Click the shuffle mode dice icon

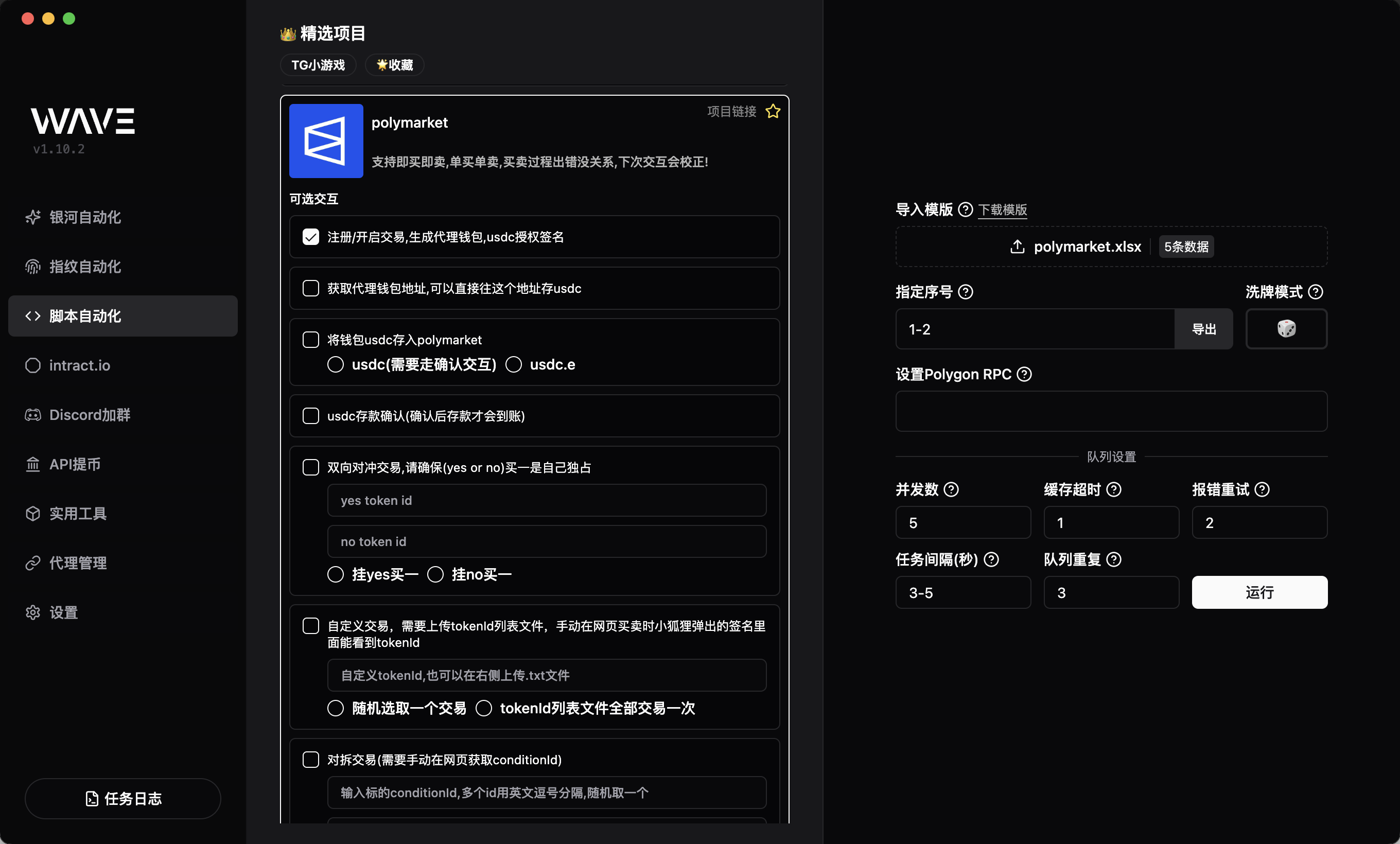point(1286,329)
